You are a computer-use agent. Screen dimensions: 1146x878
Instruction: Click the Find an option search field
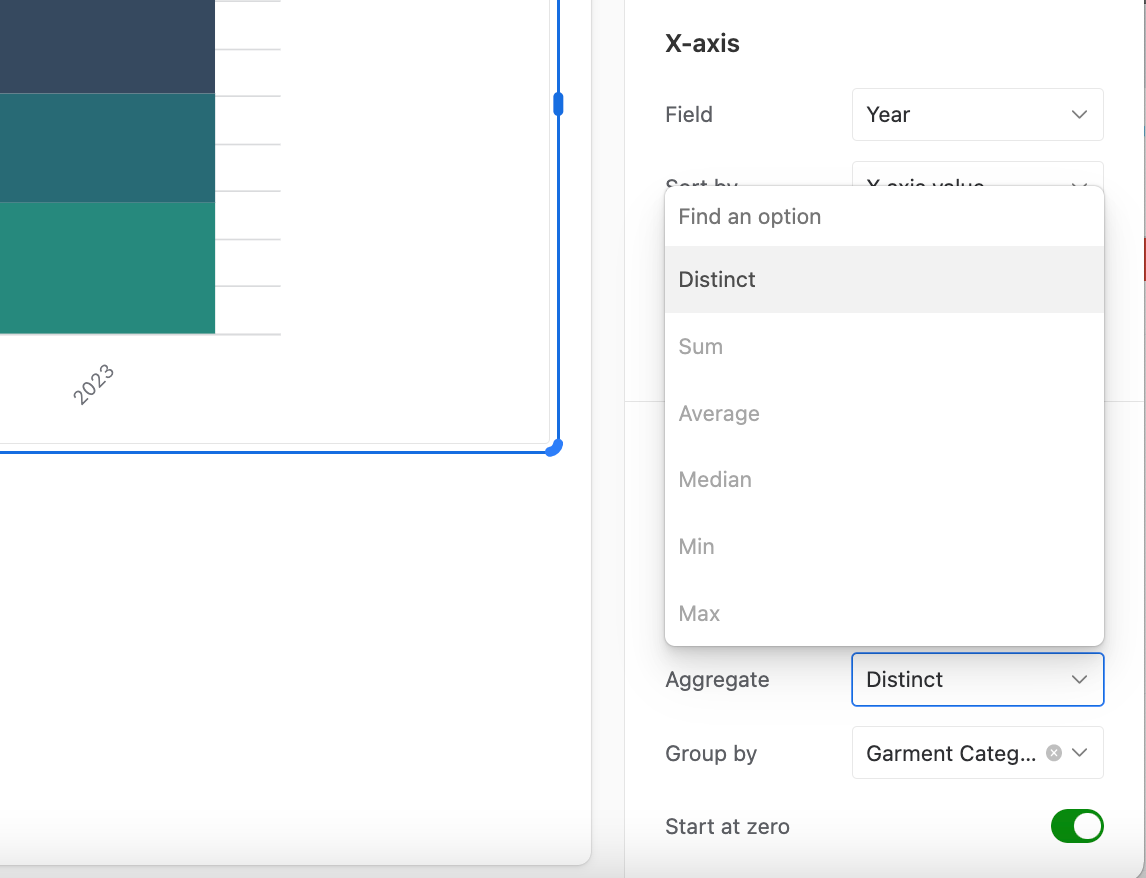coord(884,216)
